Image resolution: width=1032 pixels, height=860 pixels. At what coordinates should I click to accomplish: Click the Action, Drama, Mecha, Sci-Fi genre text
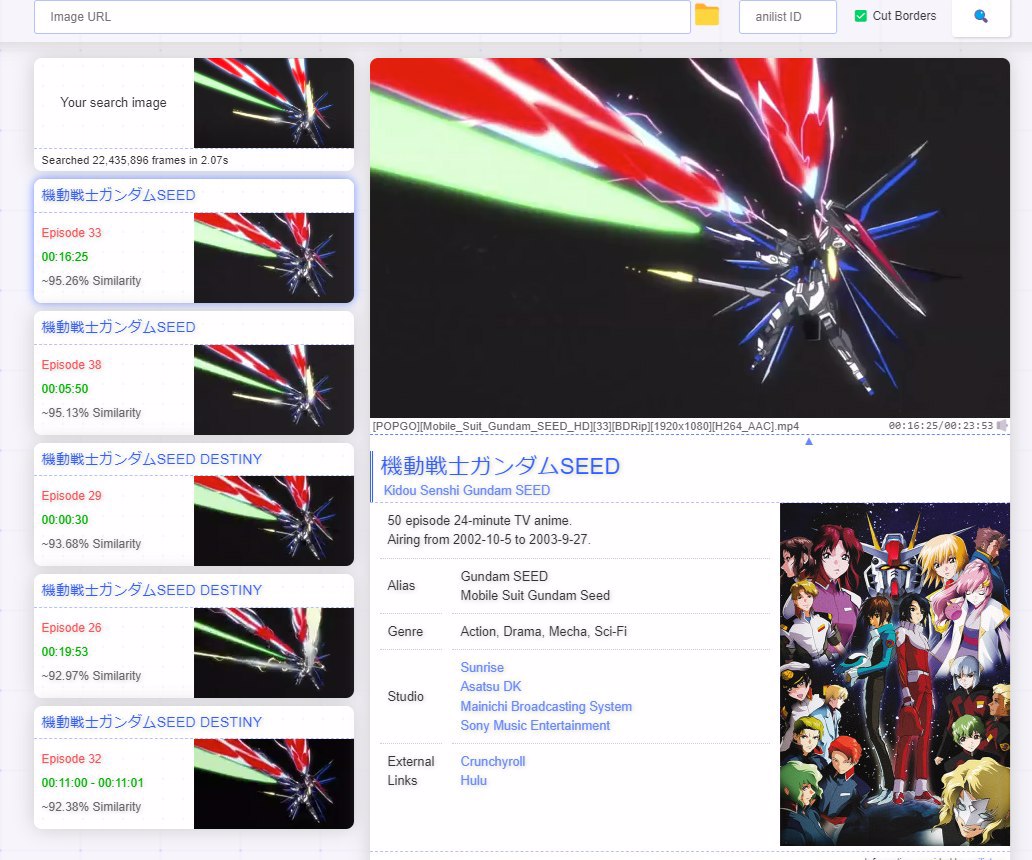[544, 632]
